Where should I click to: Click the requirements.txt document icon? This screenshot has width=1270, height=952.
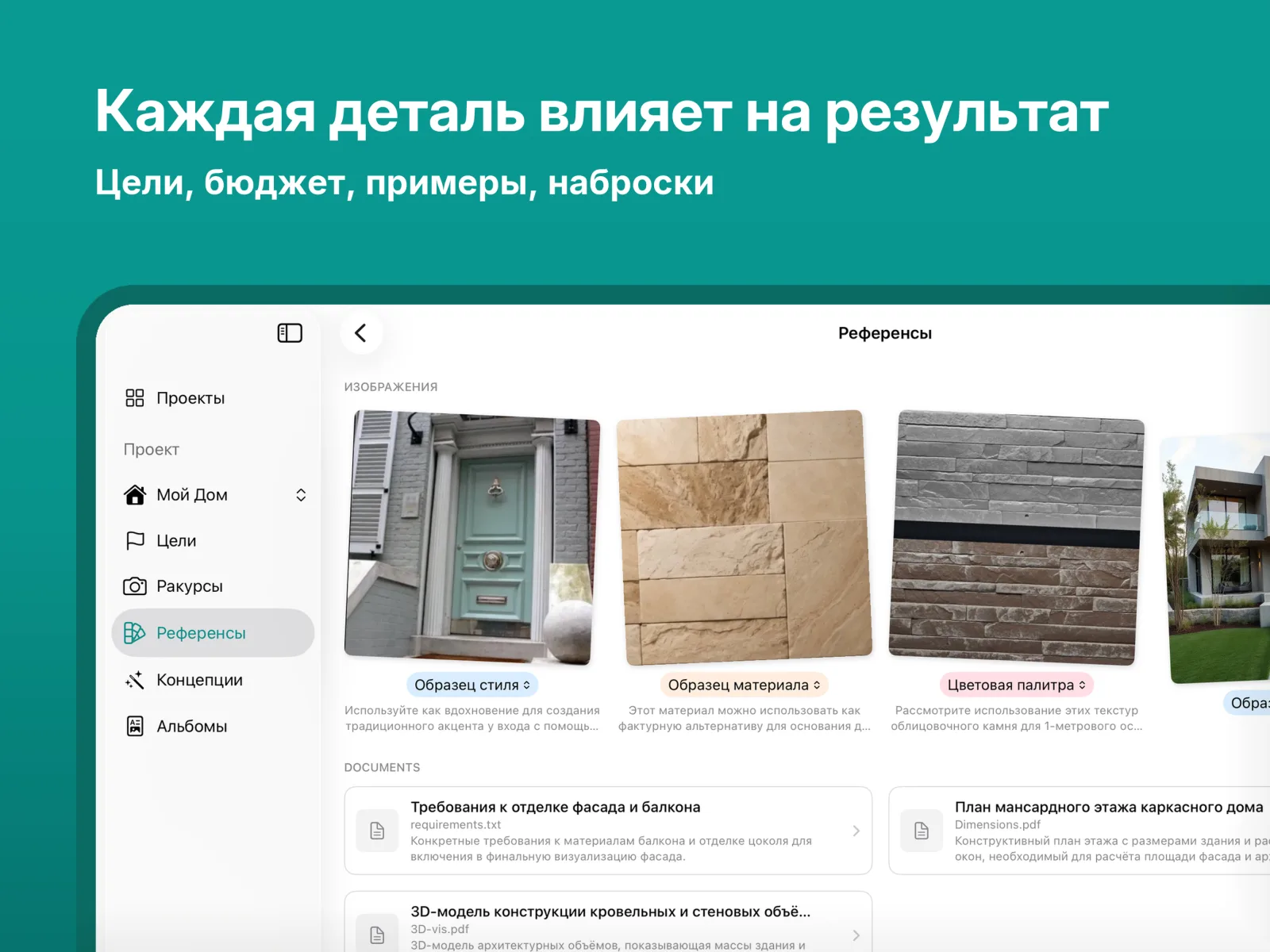coord(377,831)
